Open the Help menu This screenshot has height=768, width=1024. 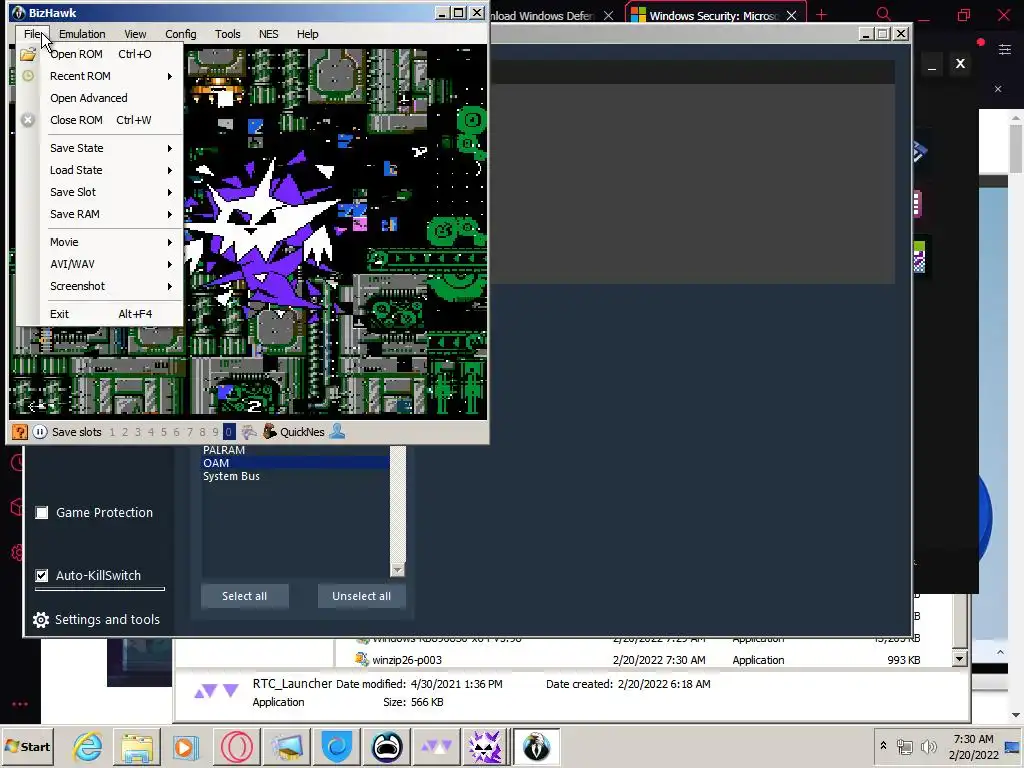[307, 34]
